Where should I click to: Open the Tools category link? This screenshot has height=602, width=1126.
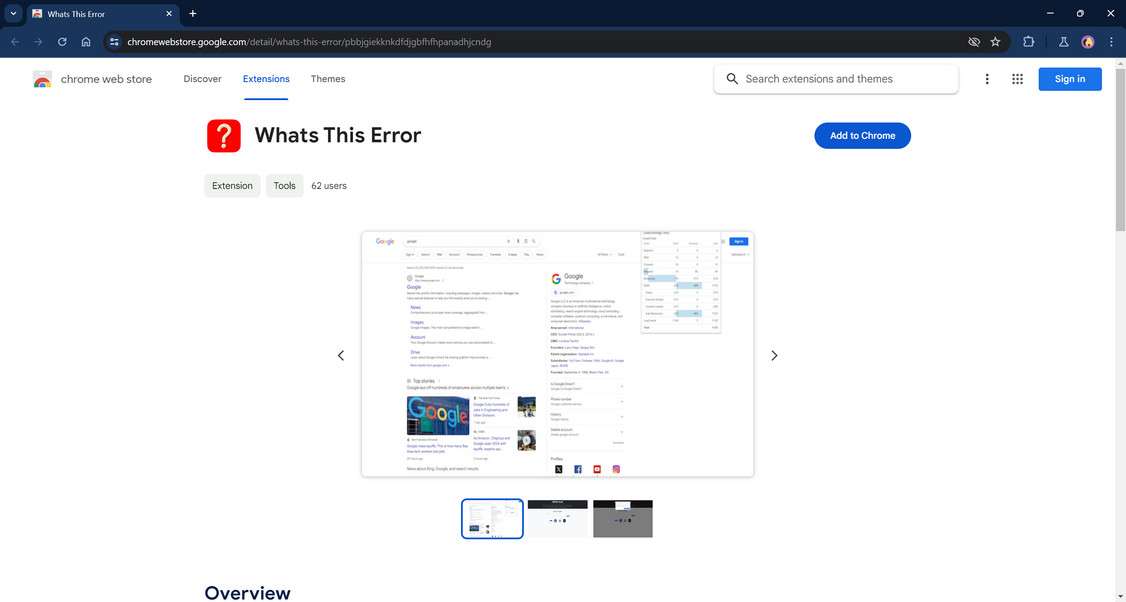coord(284,185)
